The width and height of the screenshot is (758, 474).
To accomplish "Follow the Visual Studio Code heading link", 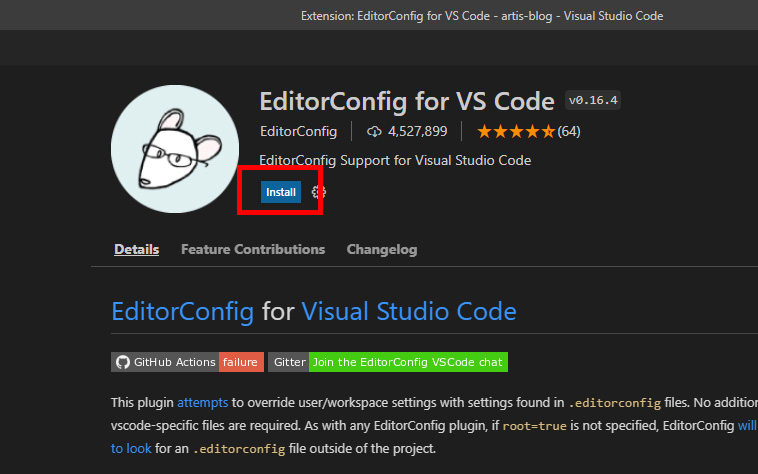I will (409, 312).
